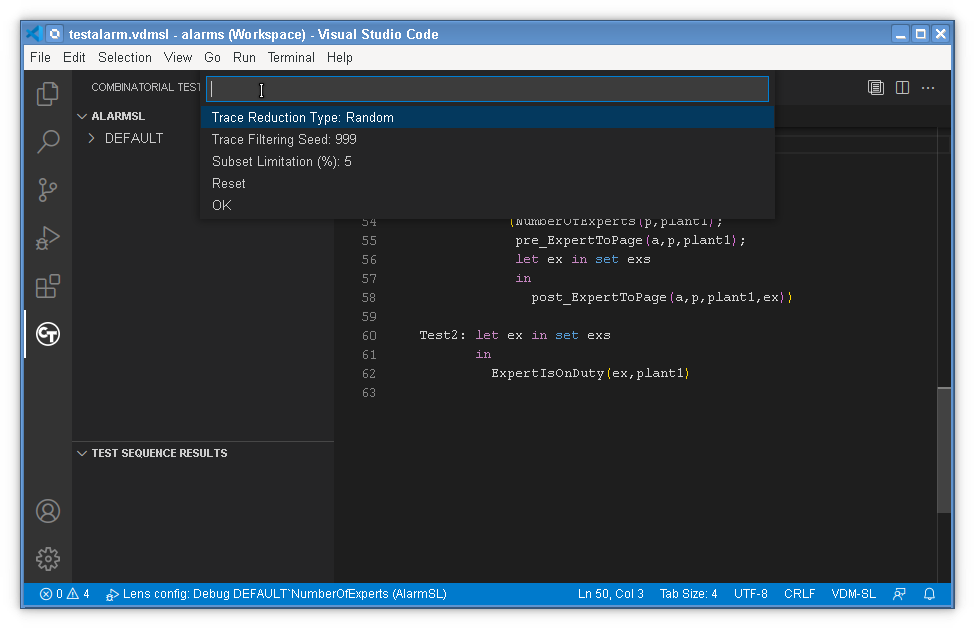This screenshot has height=629, width=975.
Task: Open the Source Control view
Action: (47, 190)
